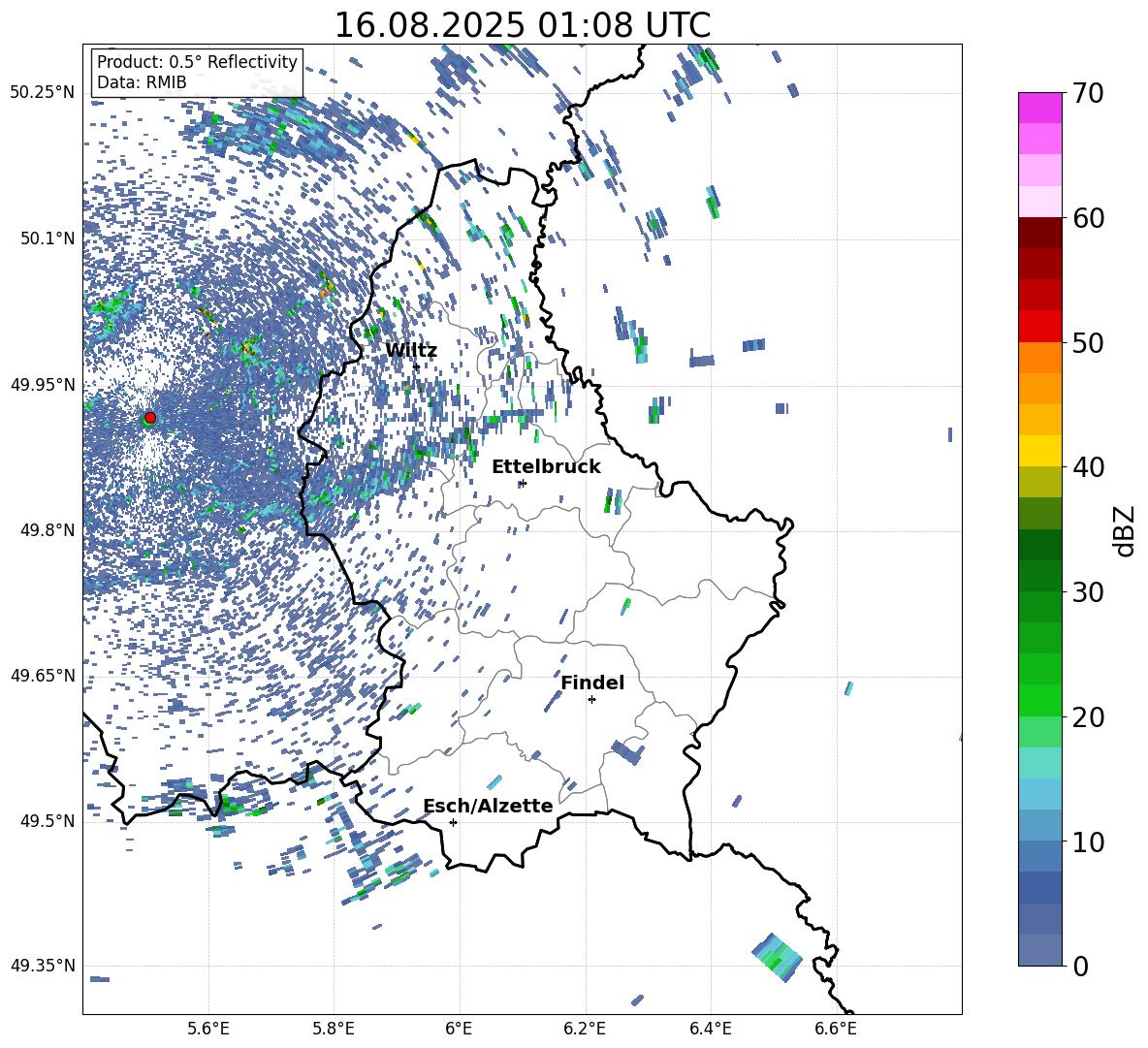
Task: Click the 49.8°N latitude label
Action: click(48, 530)
